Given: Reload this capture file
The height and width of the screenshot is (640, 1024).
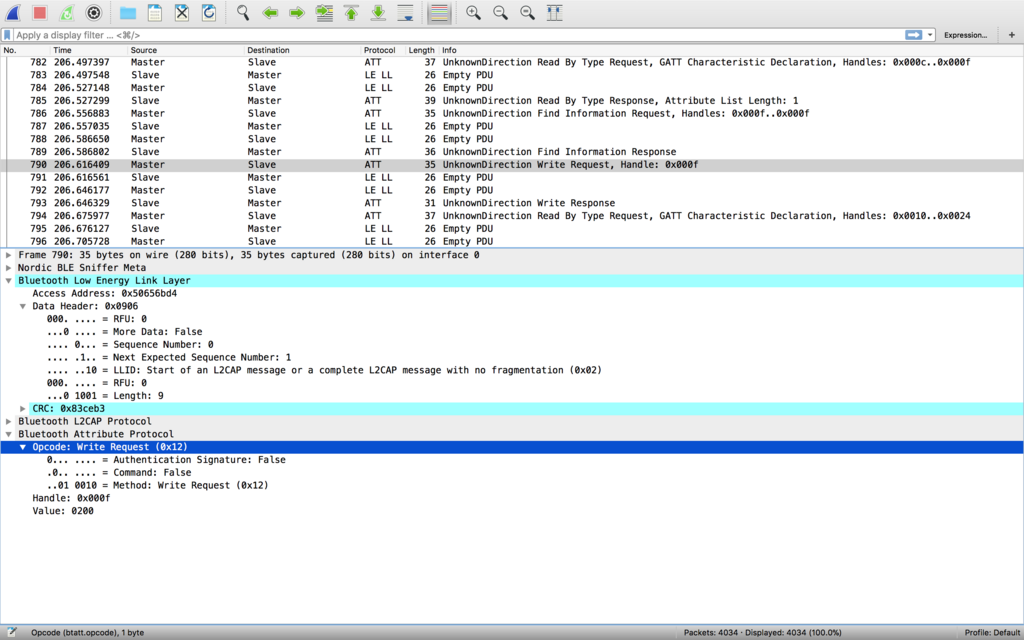Looking at the screenshot, I should [209, 12].
